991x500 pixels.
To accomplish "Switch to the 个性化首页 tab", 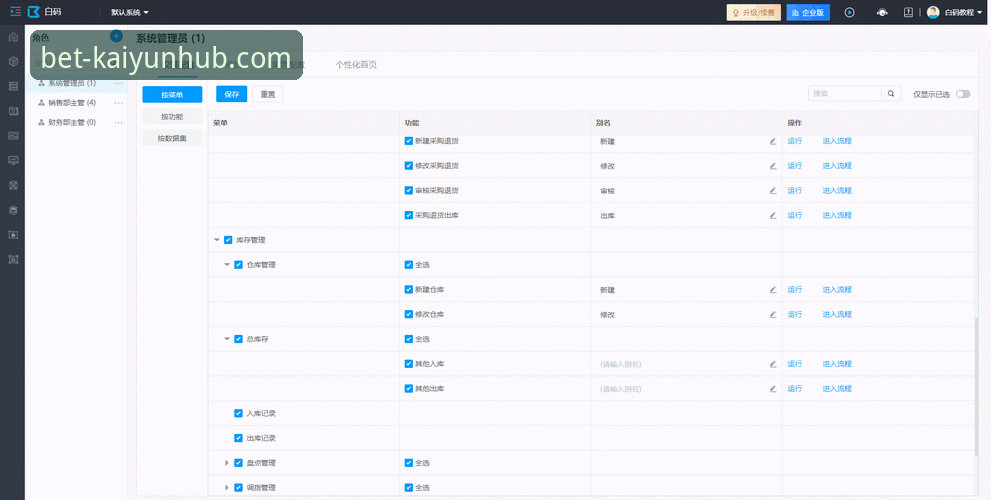I will (x=356, y=64).
